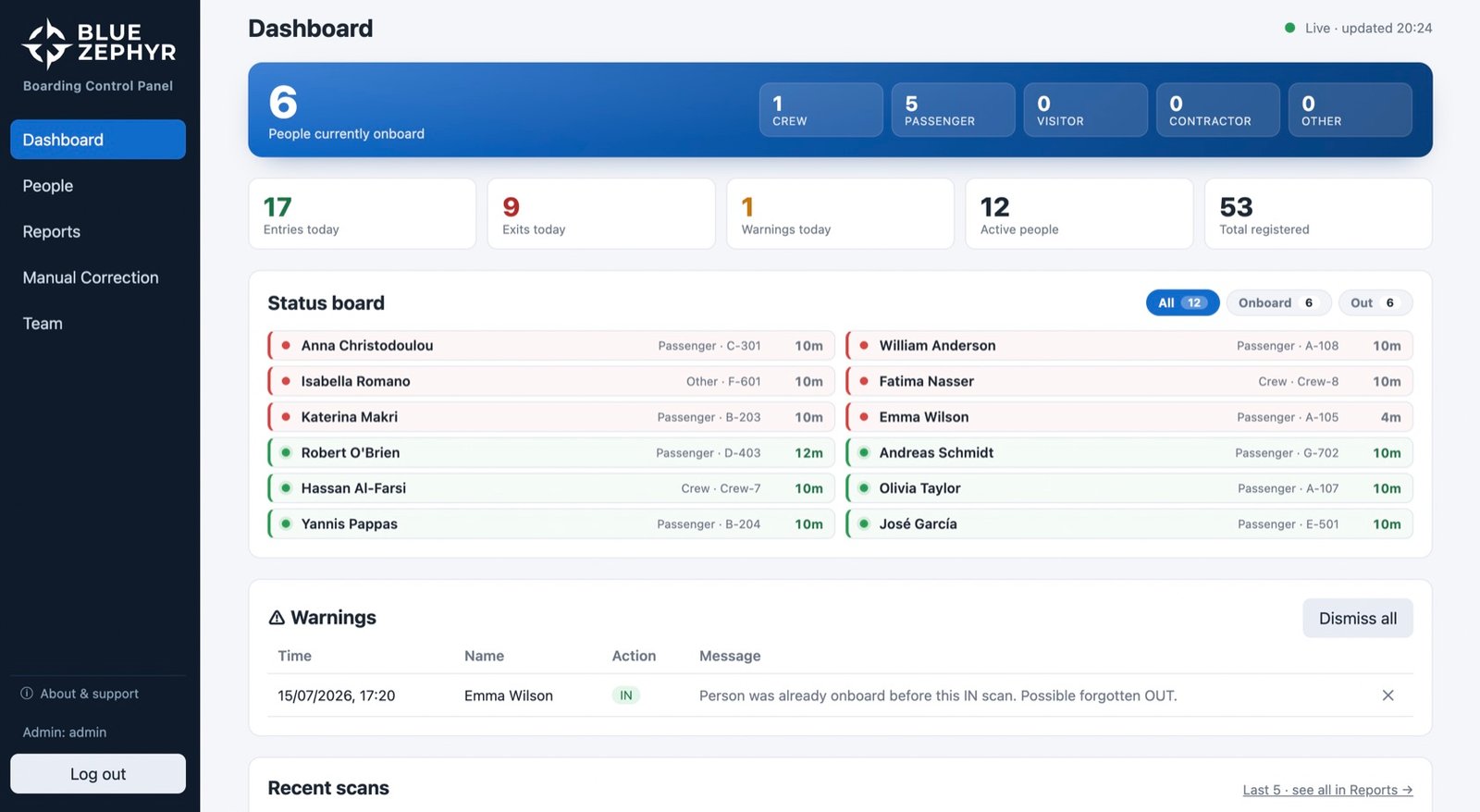Screen dimensions: 1480x812
Task: Filter the status board to Onboard 6
Action: (x=1278, y=302)
